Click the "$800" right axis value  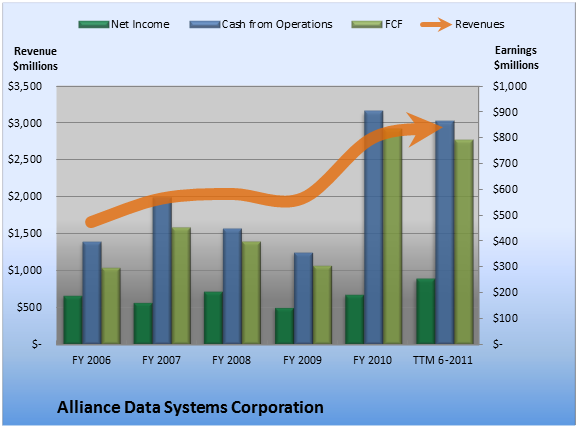pyautogui.click(x=506, y=137)
